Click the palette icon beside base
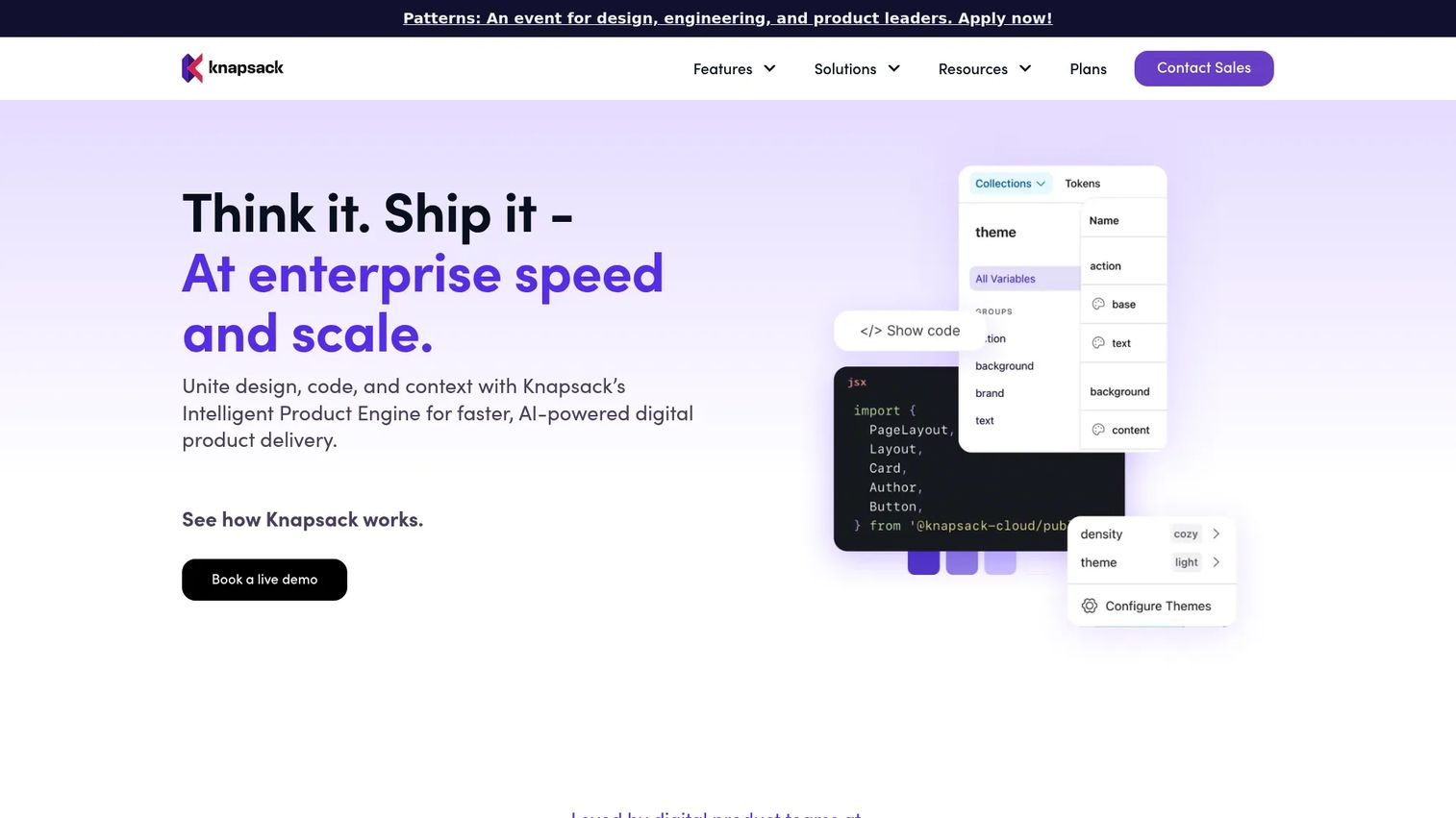The height and width of the screenshot is (818, 1456). [1098, 304]
